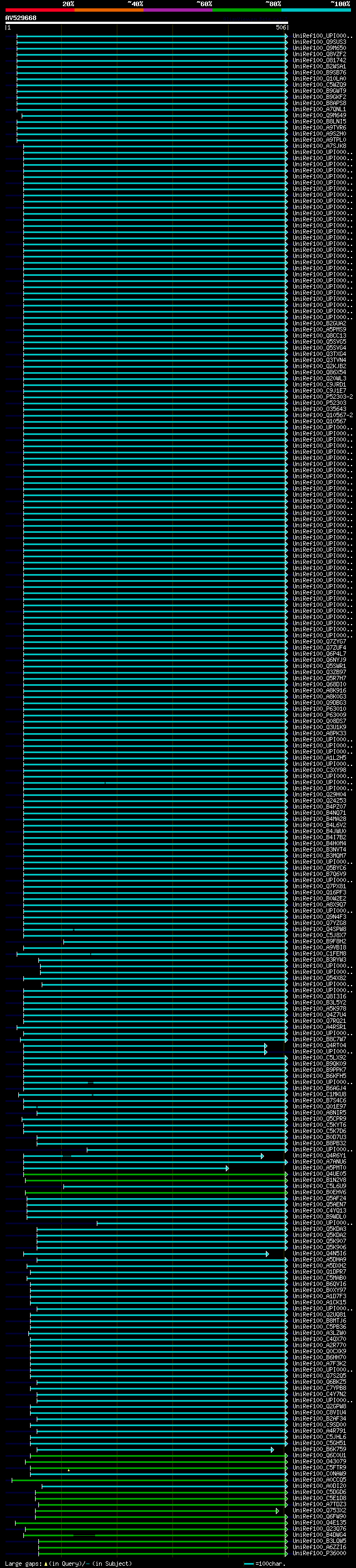Click the Large gaps legend text
Image resolution: width=356 pixels, height=1568 pixels.
pyautogui.click(x=68, y=1563)
